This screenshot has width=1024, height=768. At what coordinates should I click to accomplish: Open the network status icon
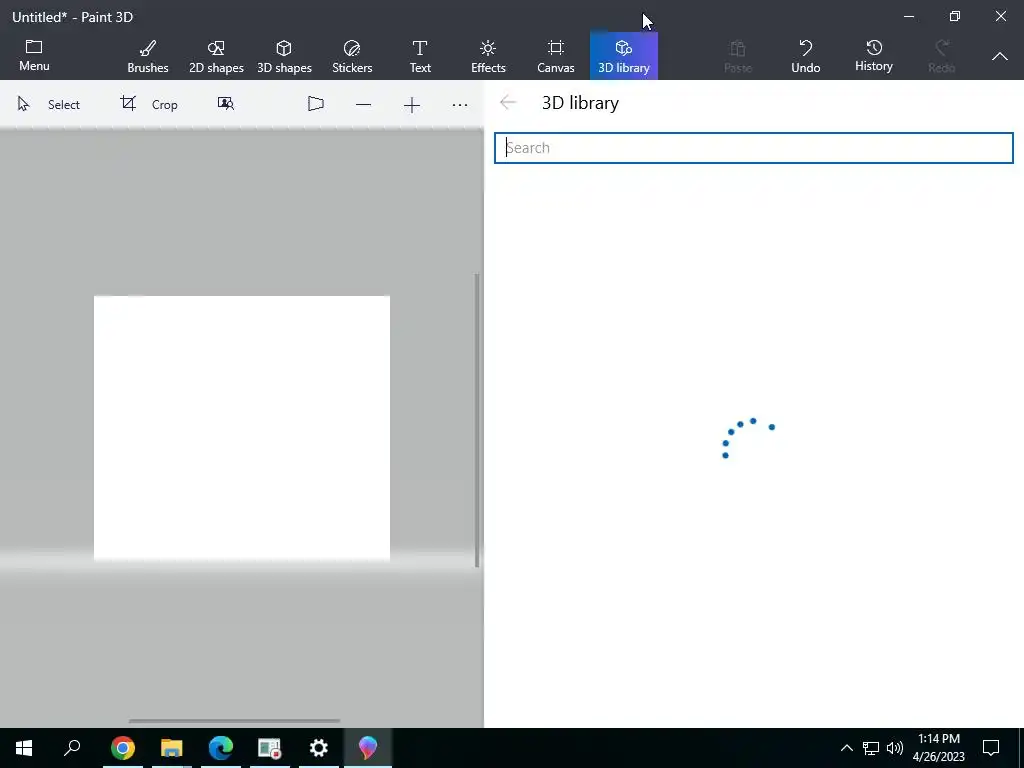[x=871, y=748]
